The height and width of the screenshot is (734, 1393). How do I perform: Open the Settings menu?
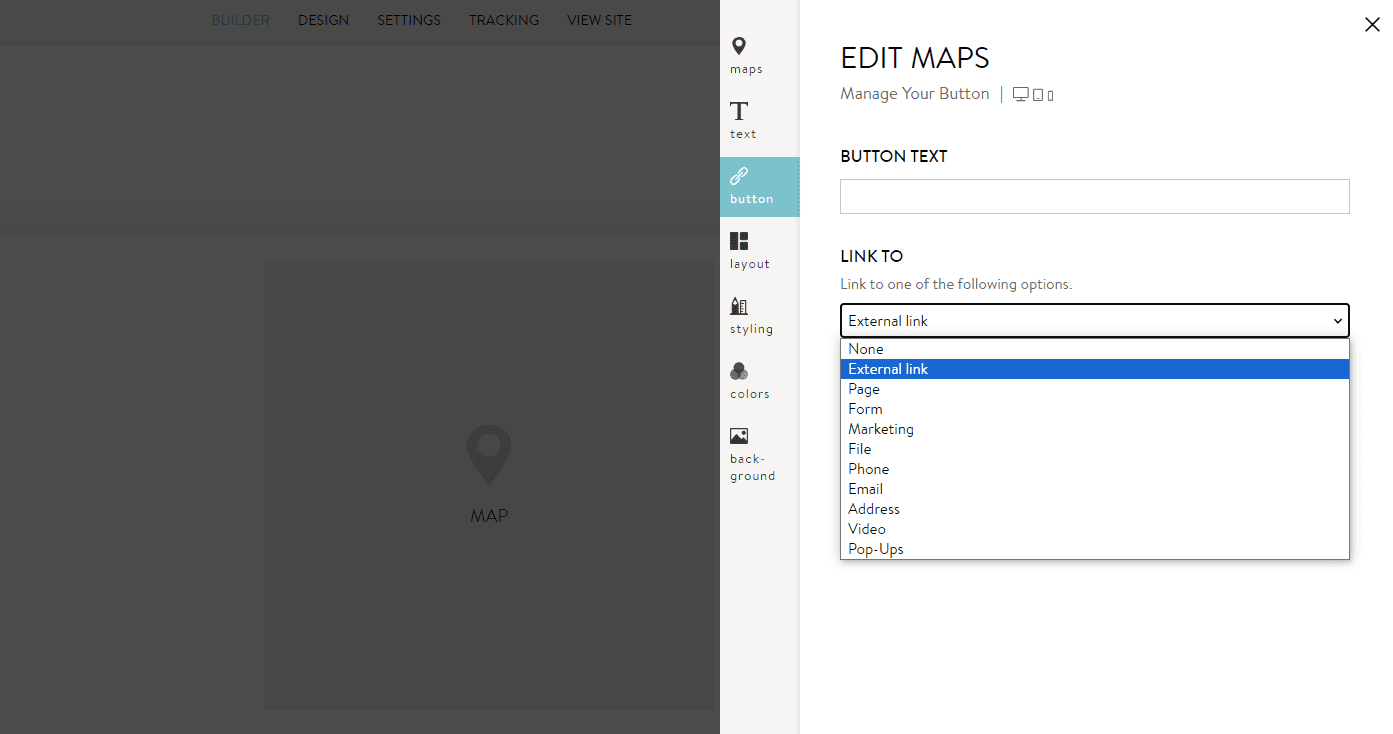pos(409,20)
